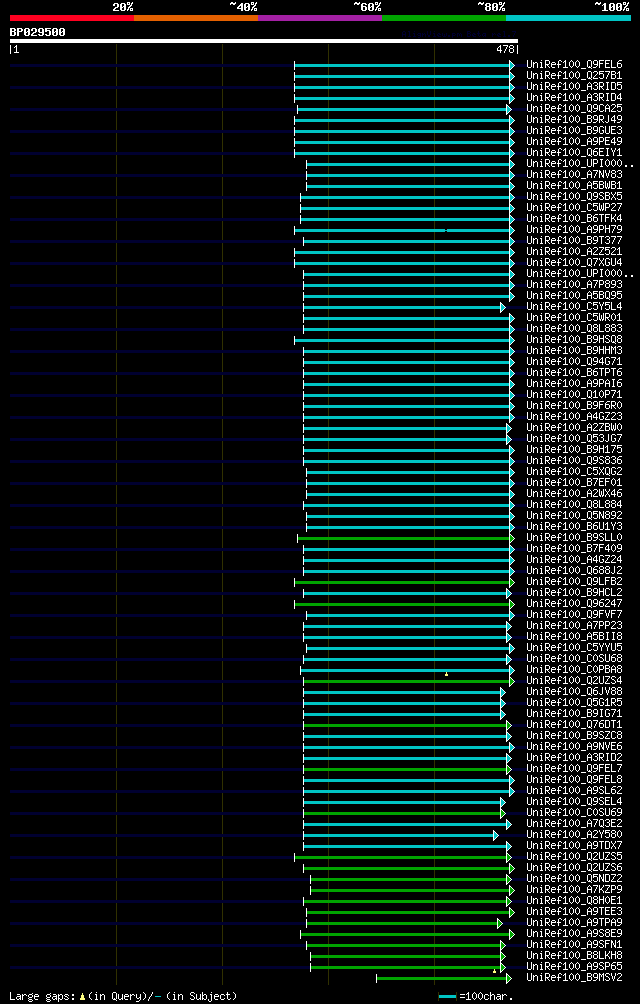640x1004 pixels.
Task: Select the UniRef100_C5WP27 entry
Action: 574,207
